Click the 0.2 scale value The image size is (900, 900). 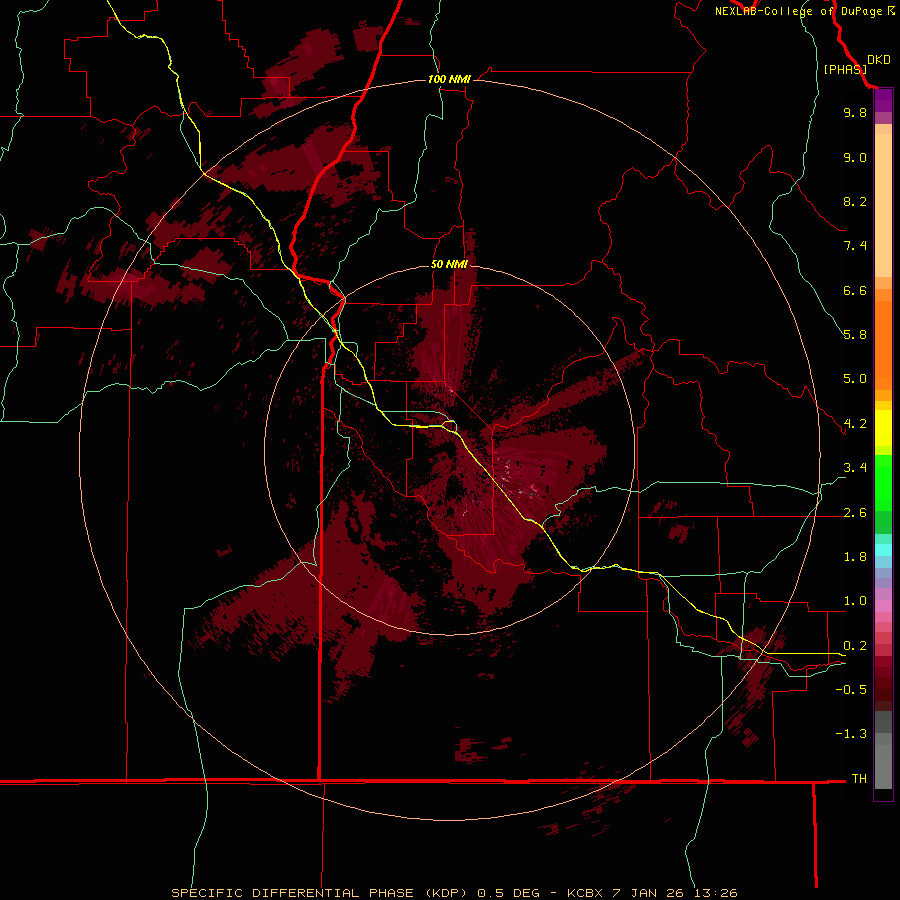click(855, 646)
